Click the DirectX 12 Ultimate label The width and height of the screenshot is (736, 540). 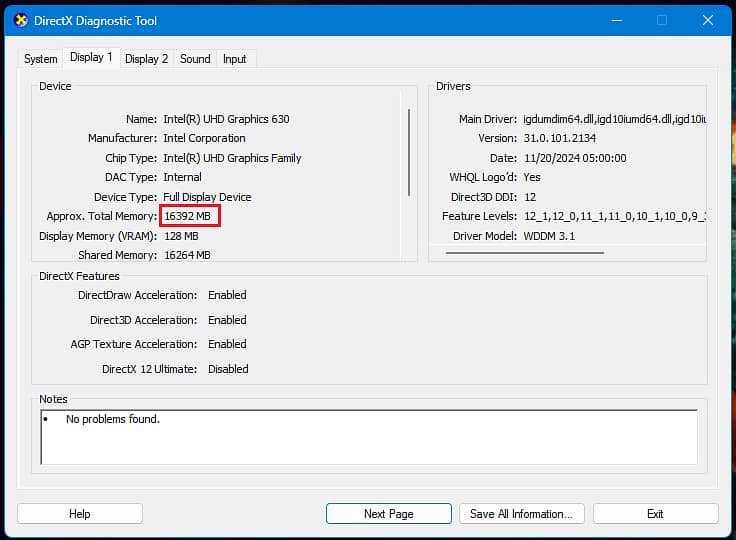pos(150,369)
